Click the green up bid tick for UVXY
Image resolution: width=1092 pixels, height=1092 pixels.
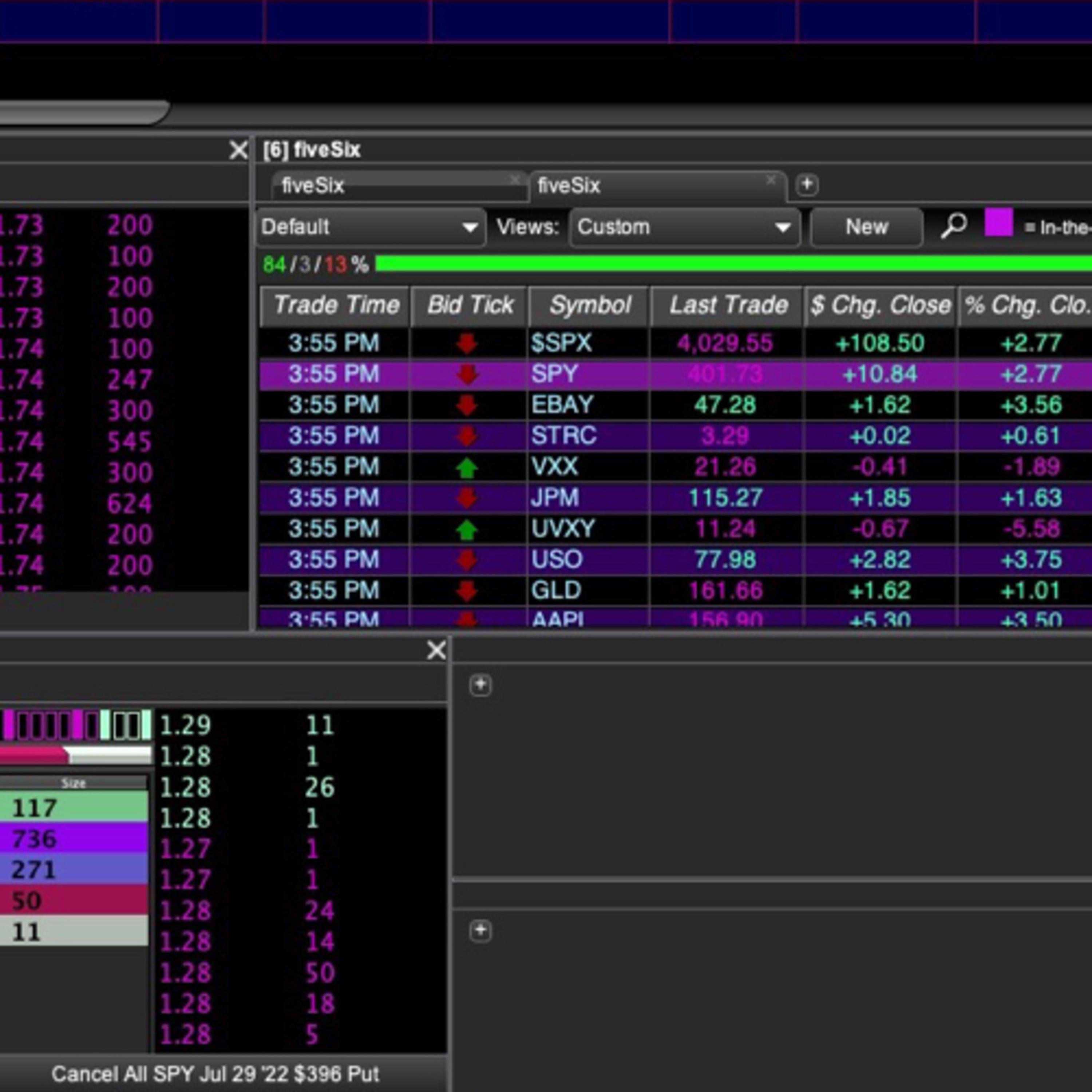tap(467, 529)
